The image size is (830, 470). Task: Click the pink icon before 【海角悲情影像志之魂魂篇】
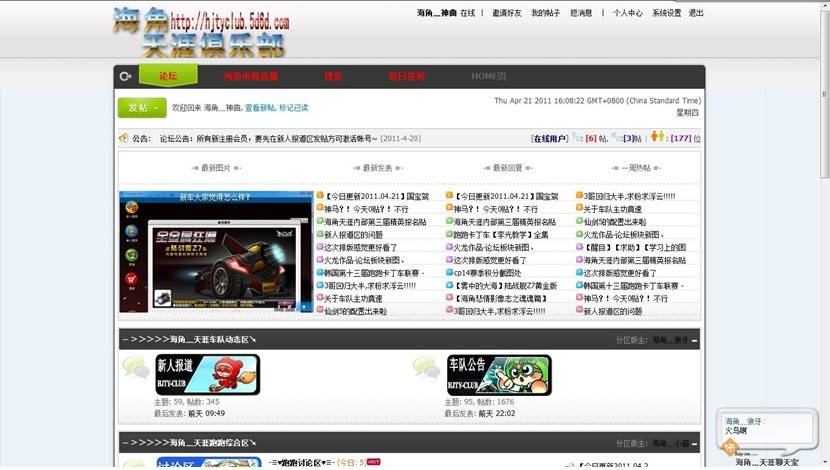(449, 297)
